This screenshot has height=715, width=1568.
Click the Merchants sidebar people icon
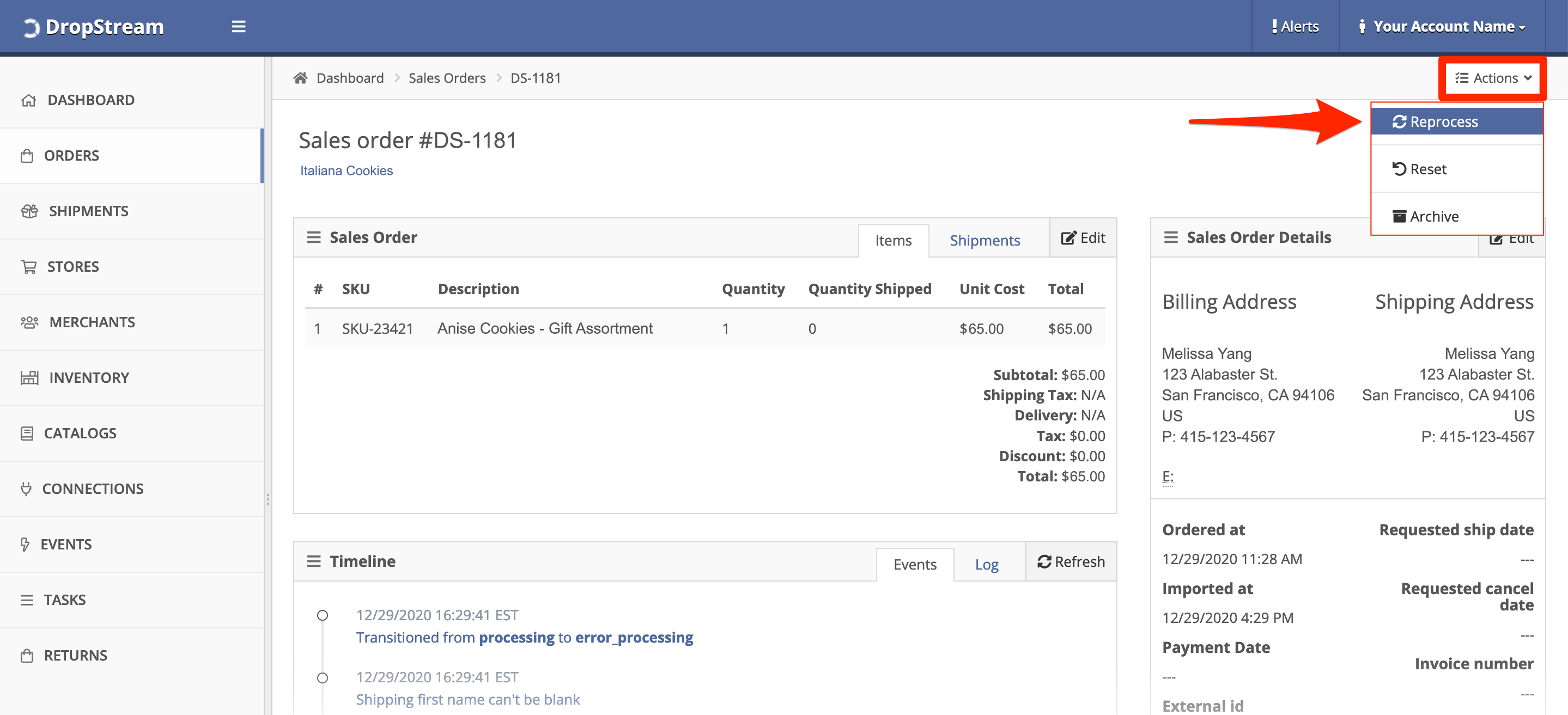click(29, 322)
